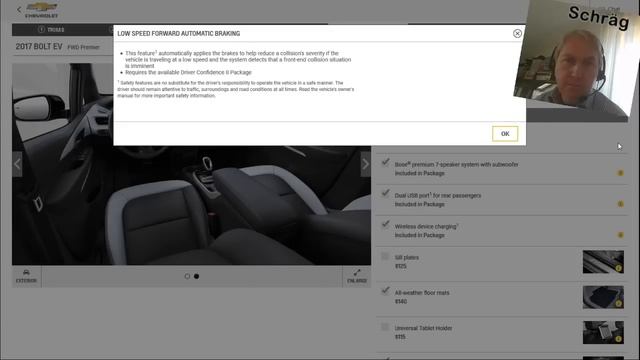Close the Low Speed Forward Automatic Braking dialog
Image resolution: width=640 pixels, height=360 pixels.
(517, 33)
